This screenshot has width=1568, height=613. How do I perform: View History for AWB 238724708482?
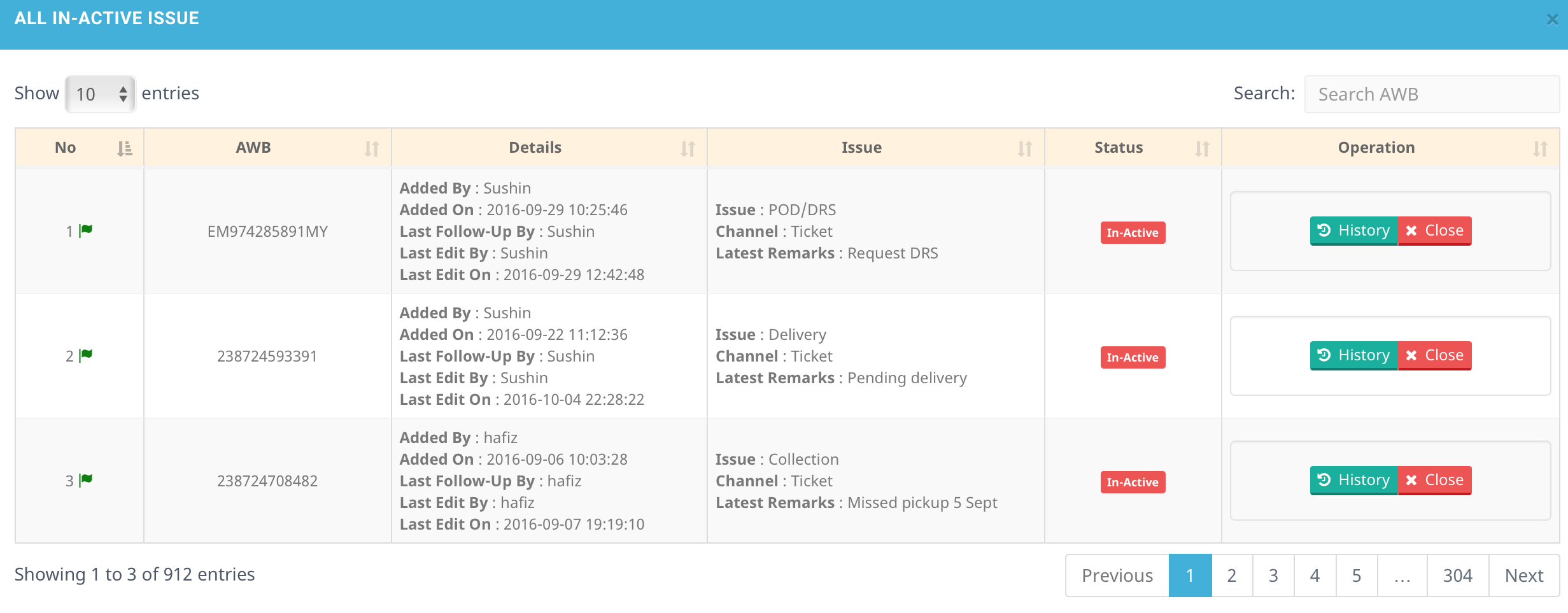tap(1354, 480)
